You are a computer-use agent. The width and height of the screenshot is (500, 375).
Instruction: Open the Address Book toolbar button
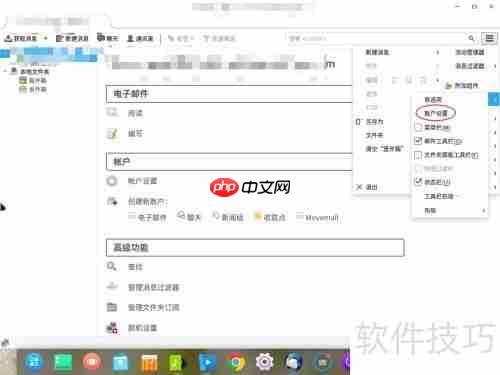pyautogui.click(x=140, y=38)
